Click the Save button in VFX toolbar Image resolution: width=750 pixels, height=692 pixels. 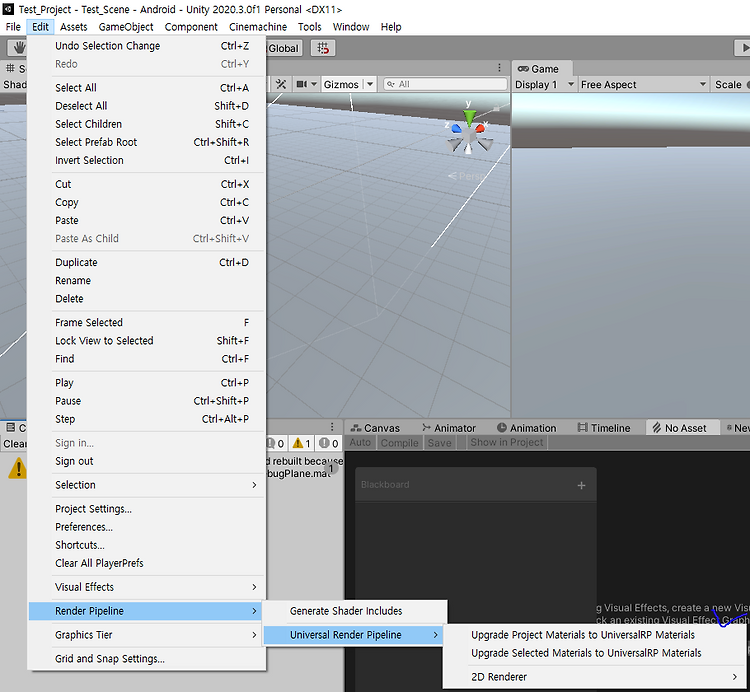point(440,443)
